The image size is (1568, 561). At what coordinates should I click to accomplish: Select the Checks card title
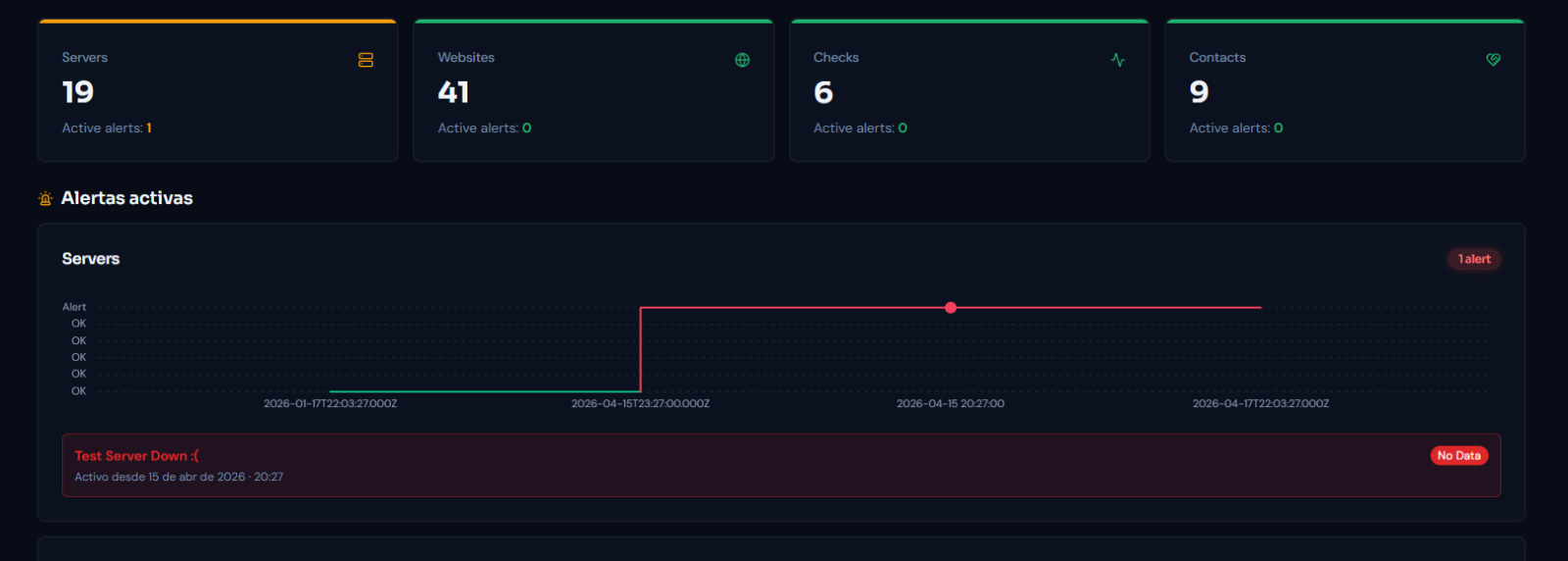coord(836,58)
